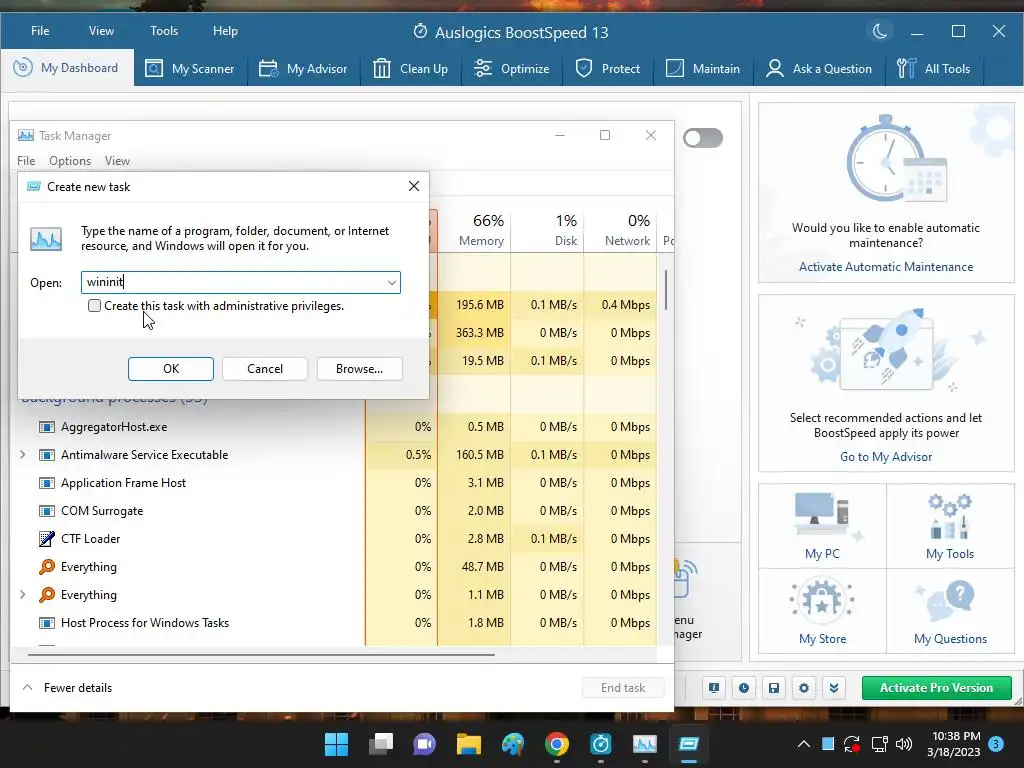The image size is (1024, 768).
Task: Sort by Network column header
Action: pos(621,230)
